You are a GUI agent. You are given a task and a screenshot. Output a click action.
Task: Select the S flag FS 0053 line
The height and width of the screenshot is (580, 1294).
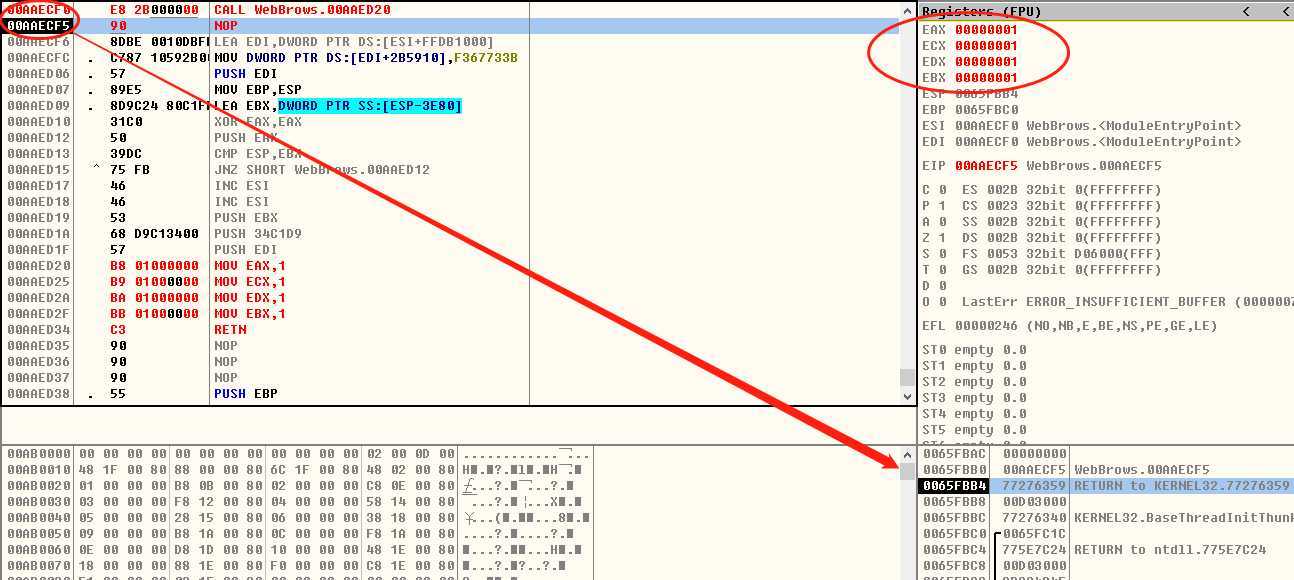click(x=1041, y=254)
